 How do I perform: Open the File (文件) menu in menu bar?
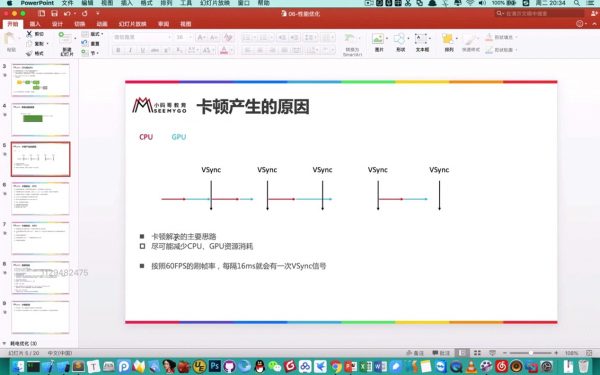tap(67, 3)
